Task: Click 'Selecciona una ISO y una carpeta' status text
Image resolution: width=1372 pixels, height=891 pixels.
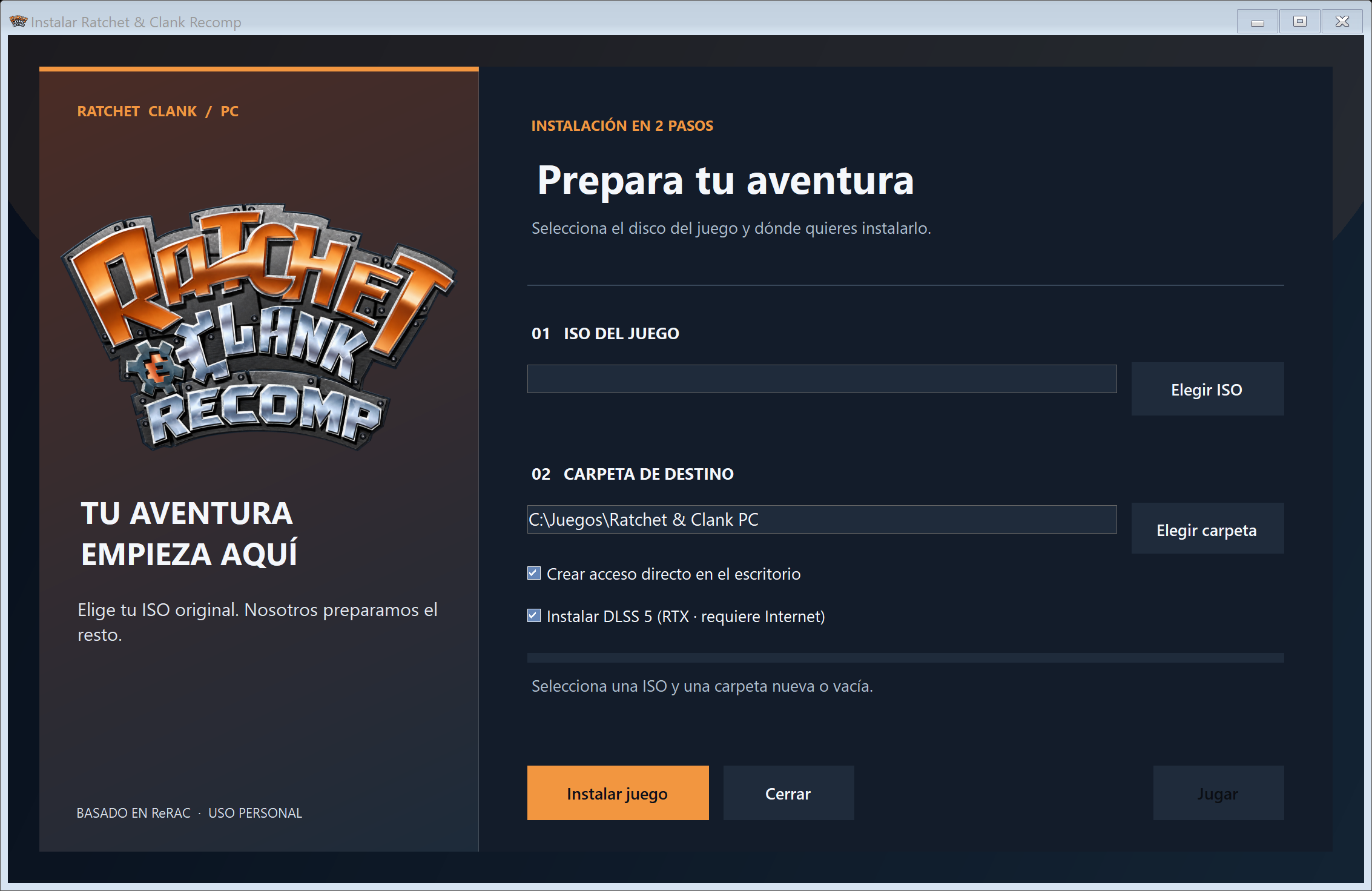Action: click(x=702, y=686)
